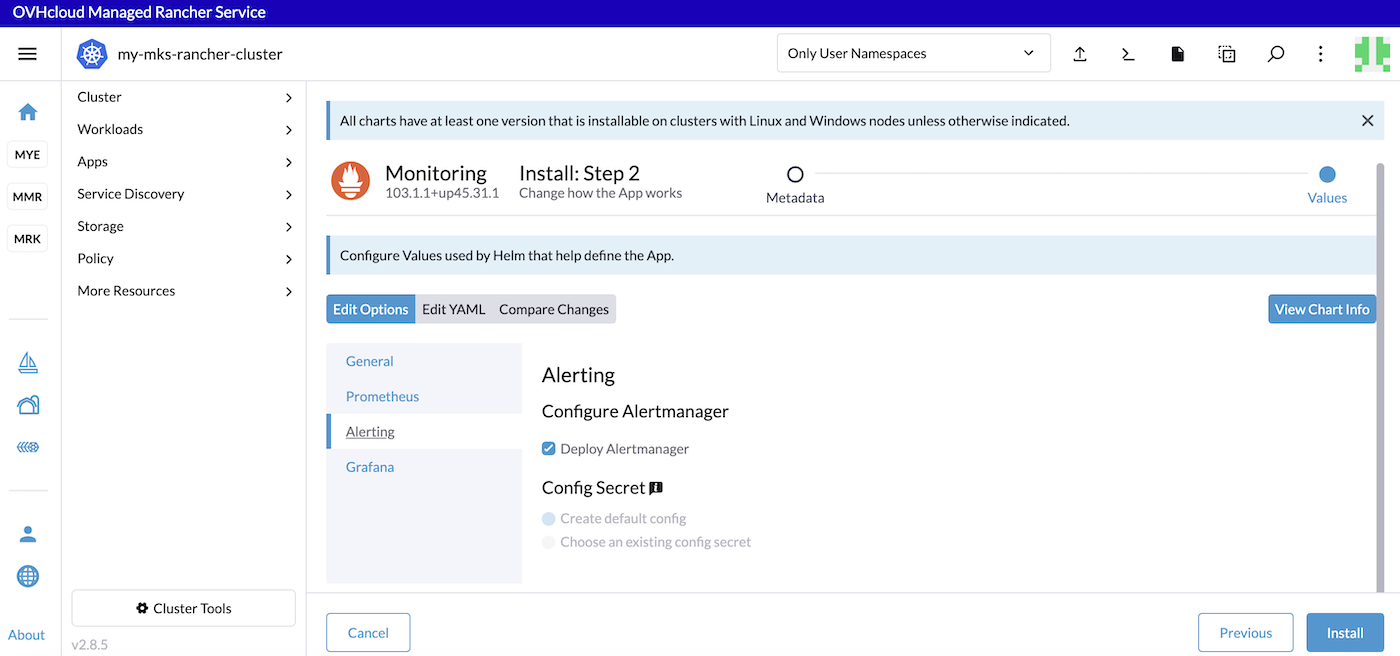
Task: Click the Users person icon in sidebar
Action: point(27,533)
